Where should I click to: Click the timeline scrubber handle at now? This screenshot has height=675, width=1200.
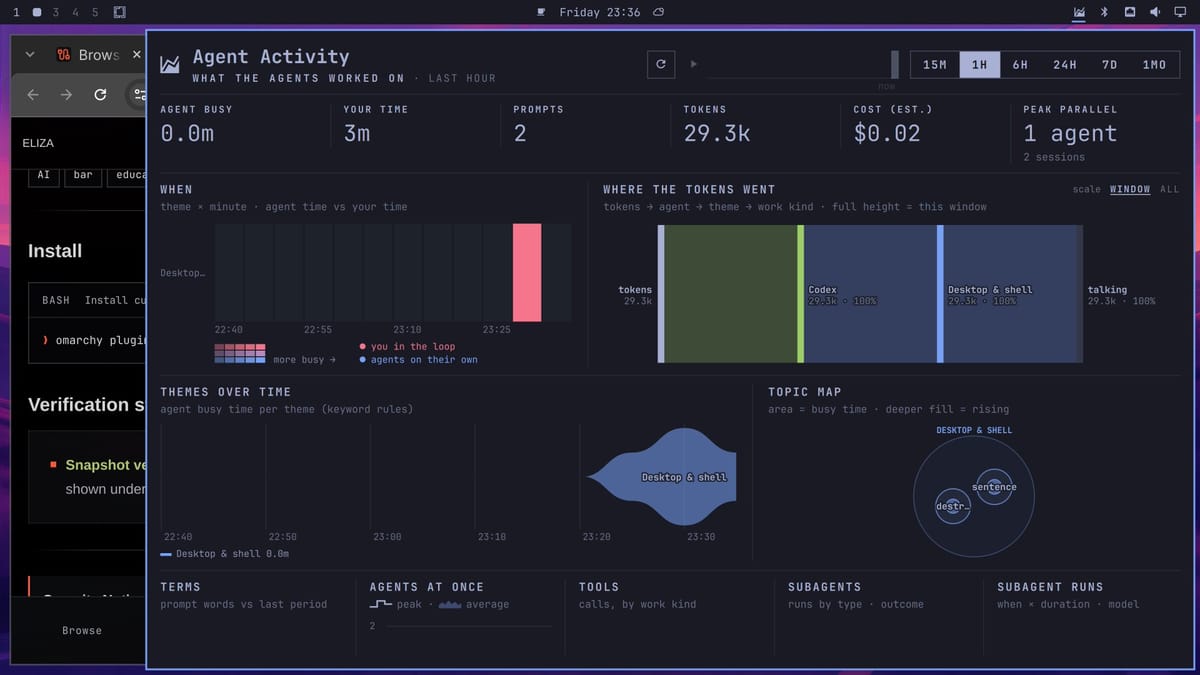[895, 64]
